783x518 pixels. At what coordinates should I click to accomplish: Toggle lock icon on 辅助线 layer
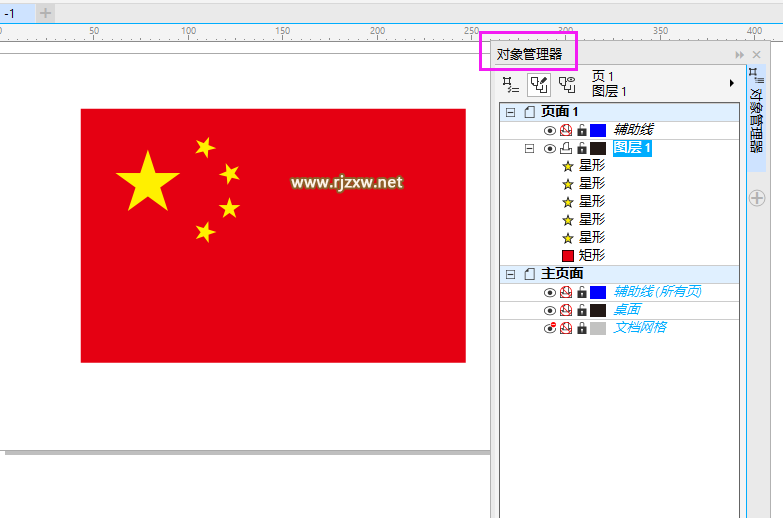582,130
